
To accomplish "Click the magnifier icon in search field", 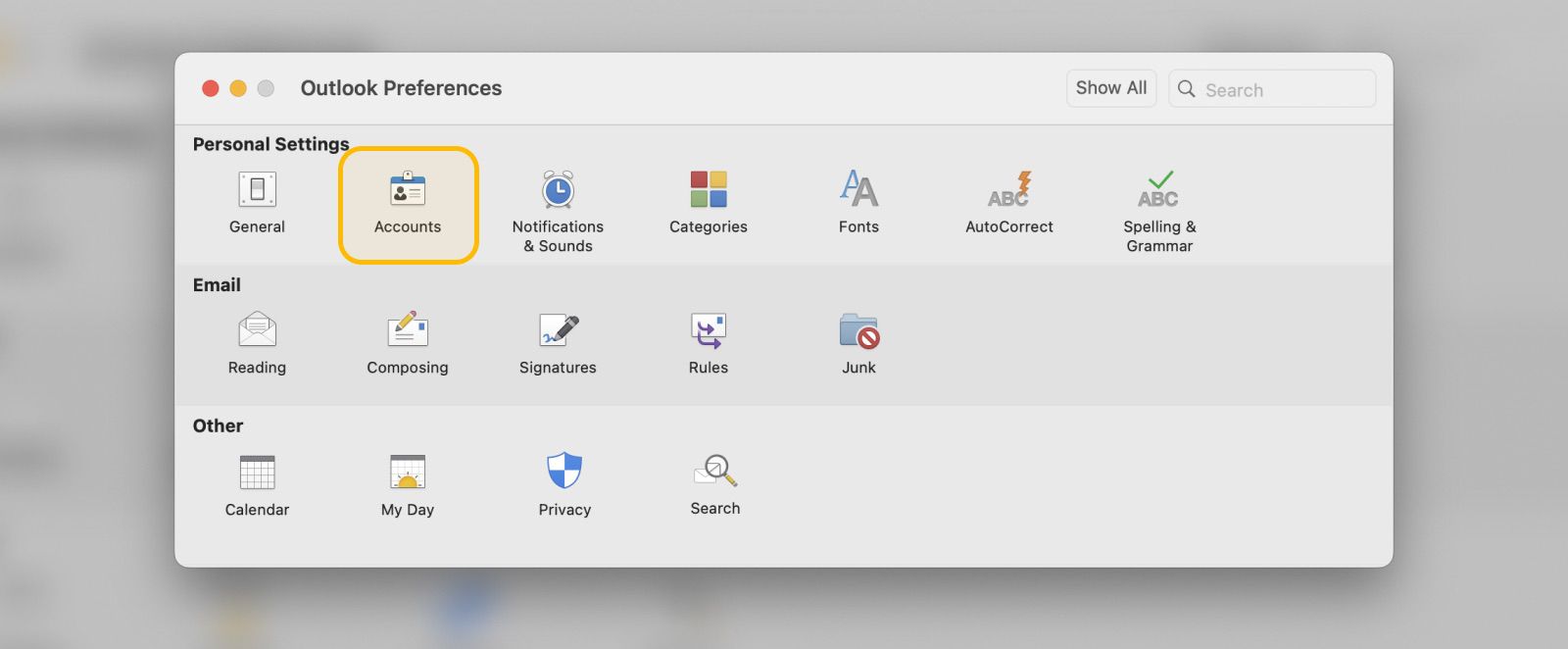I will (x=1186, y=89).
